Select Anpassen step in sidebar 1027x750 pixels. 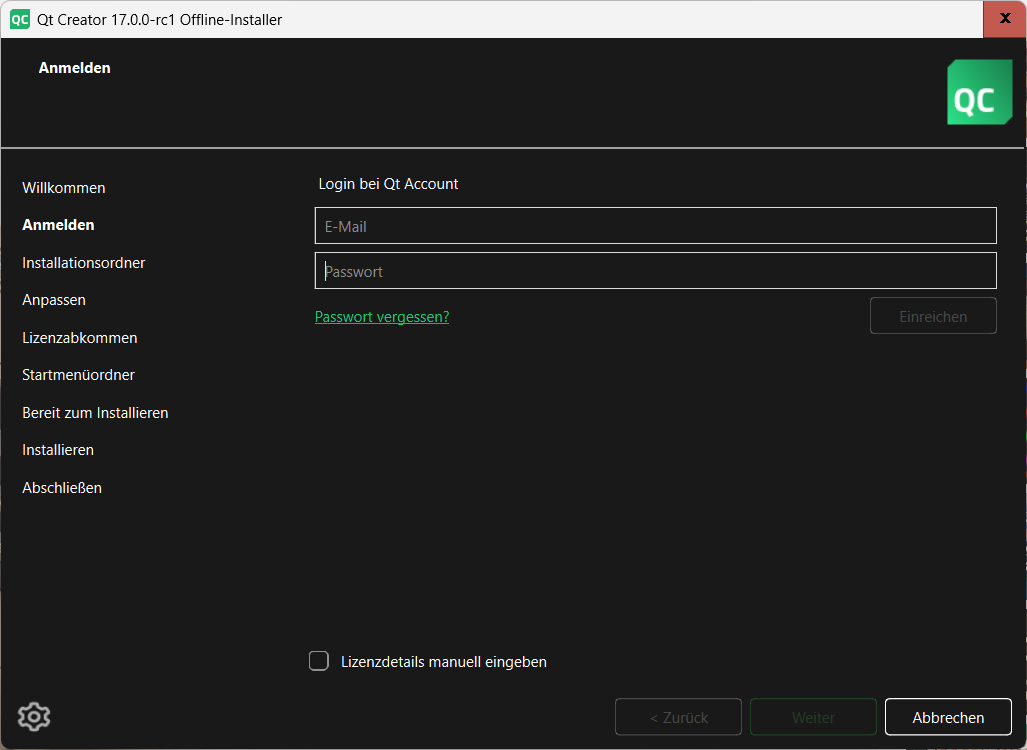tap(54, 300)
